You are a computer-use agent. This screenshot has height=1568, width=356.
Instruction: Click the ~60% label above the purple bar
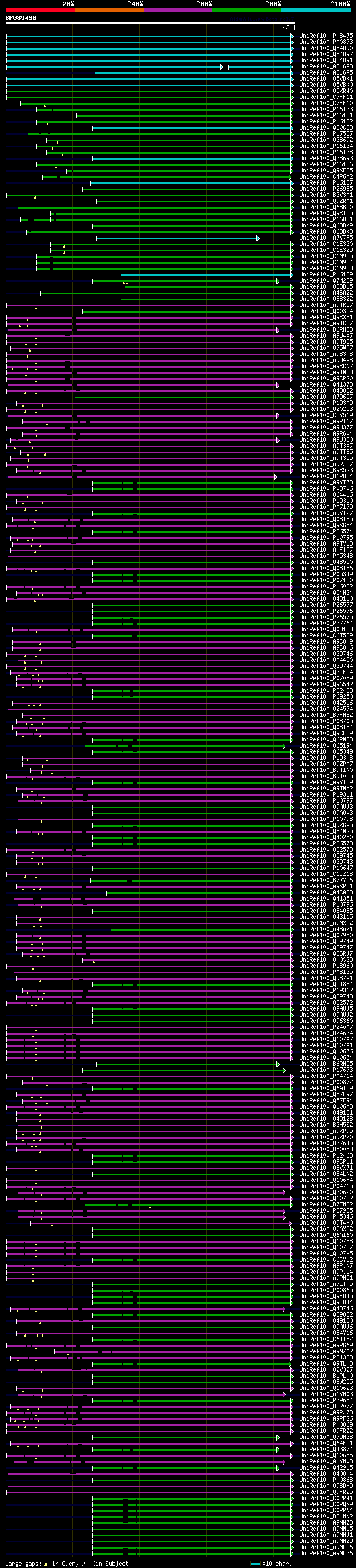(x=204, y=4)
